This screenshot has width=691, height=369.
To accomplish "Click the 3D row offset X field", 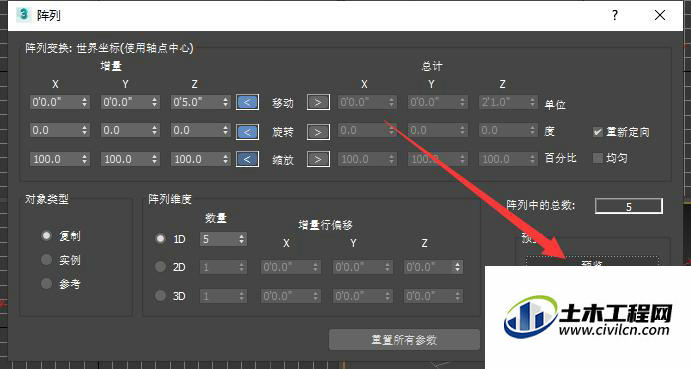I will (290, 296).
